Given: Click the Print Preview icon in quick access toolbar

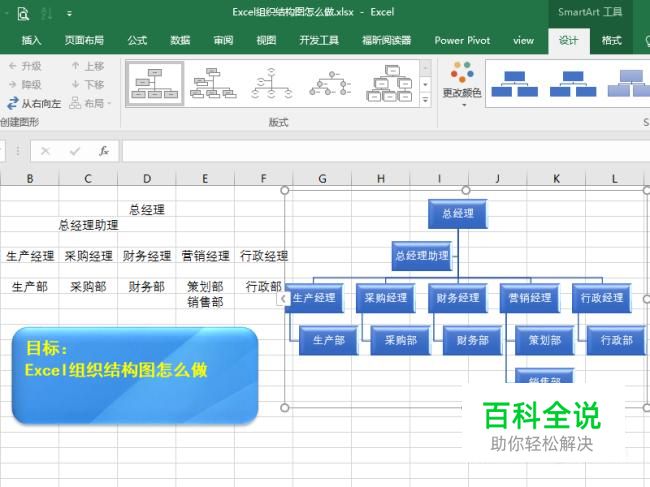Looking at the screenshot, I should (x=23, y=14).
